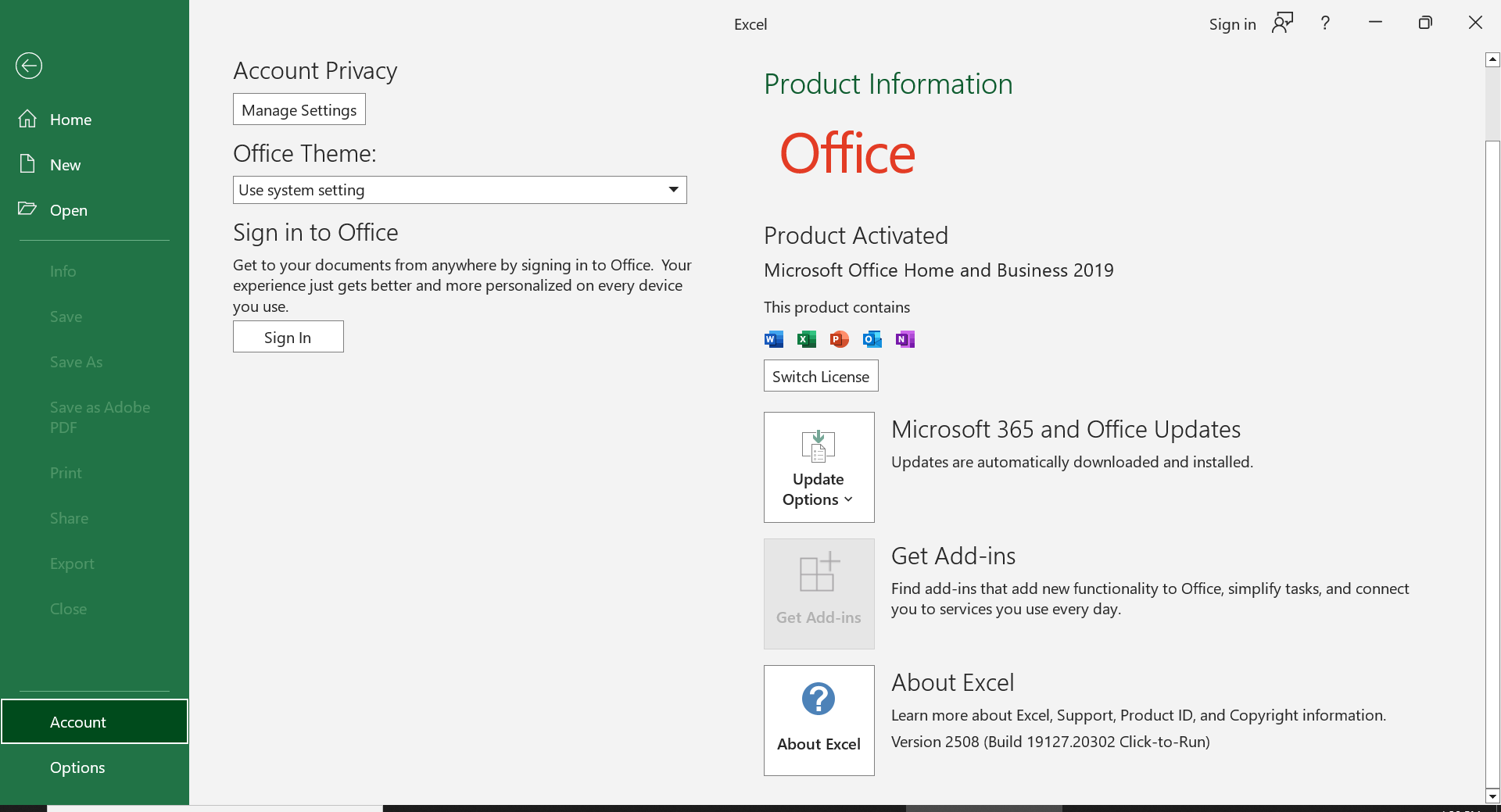1501x812 pixels.
Task: Click Sign in in the title bar
Action: click(x=1233, y=24)
